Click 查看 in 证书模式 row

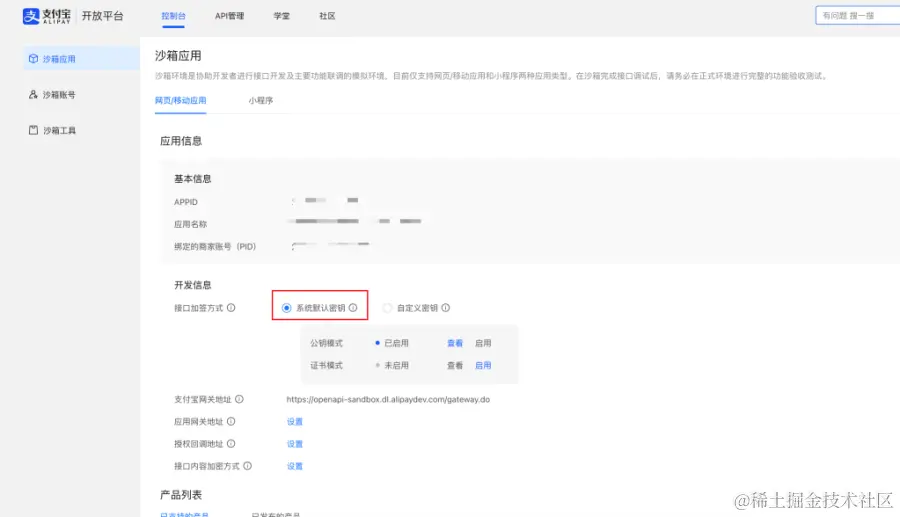[455, 366]
